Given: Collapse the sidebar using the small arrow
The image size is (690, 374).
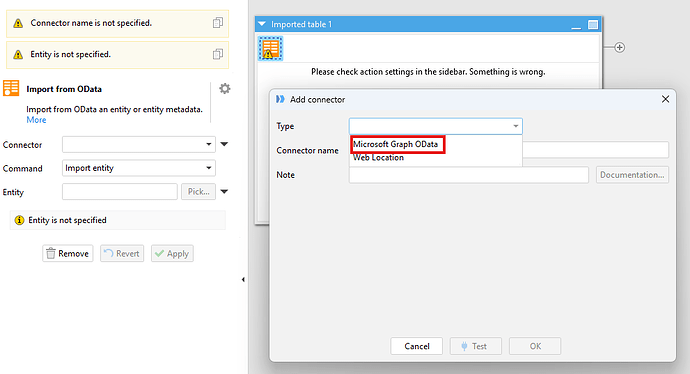Looking at the screenshot, I should [243, 279].
